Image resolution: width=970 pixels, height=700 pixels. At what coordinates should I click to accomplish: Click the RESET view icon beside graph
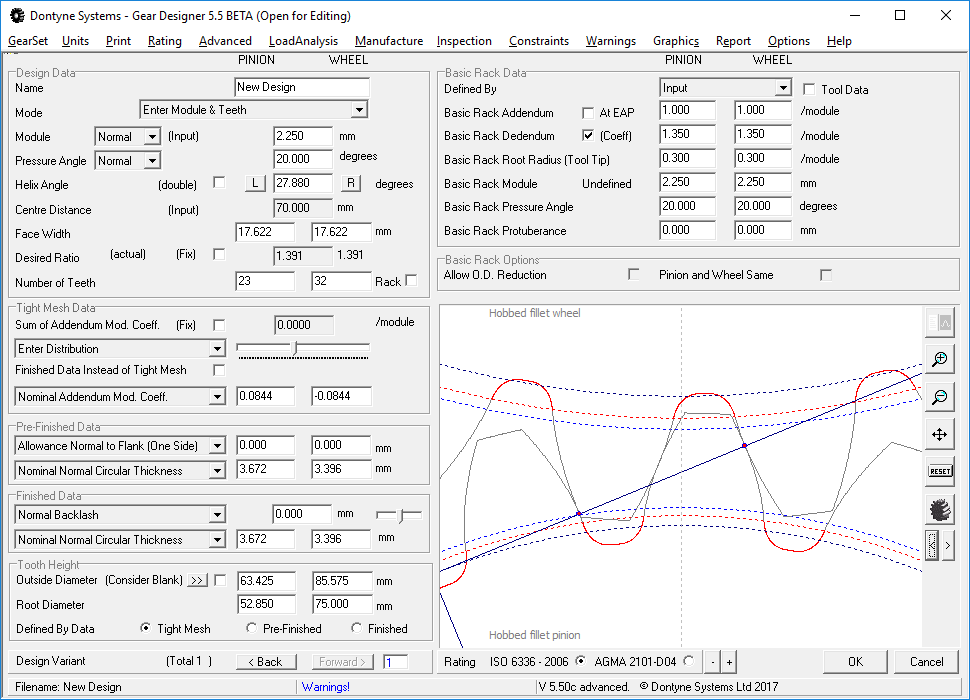pos(939,471)
